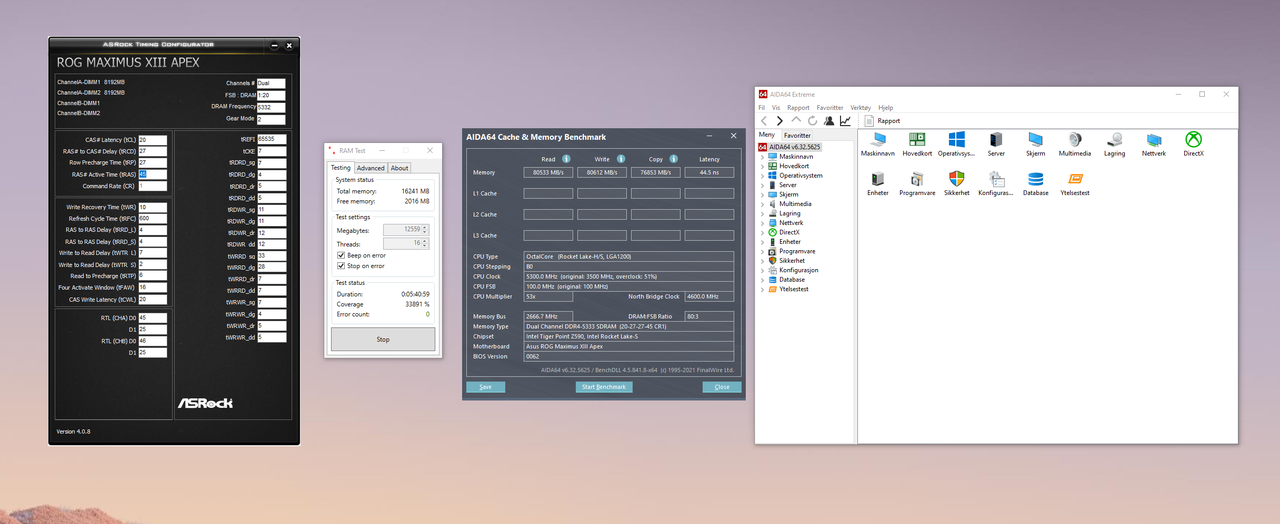1280x524 pixels.
Task: Stop the running RAM Test
Action: (x=383, y=339)
